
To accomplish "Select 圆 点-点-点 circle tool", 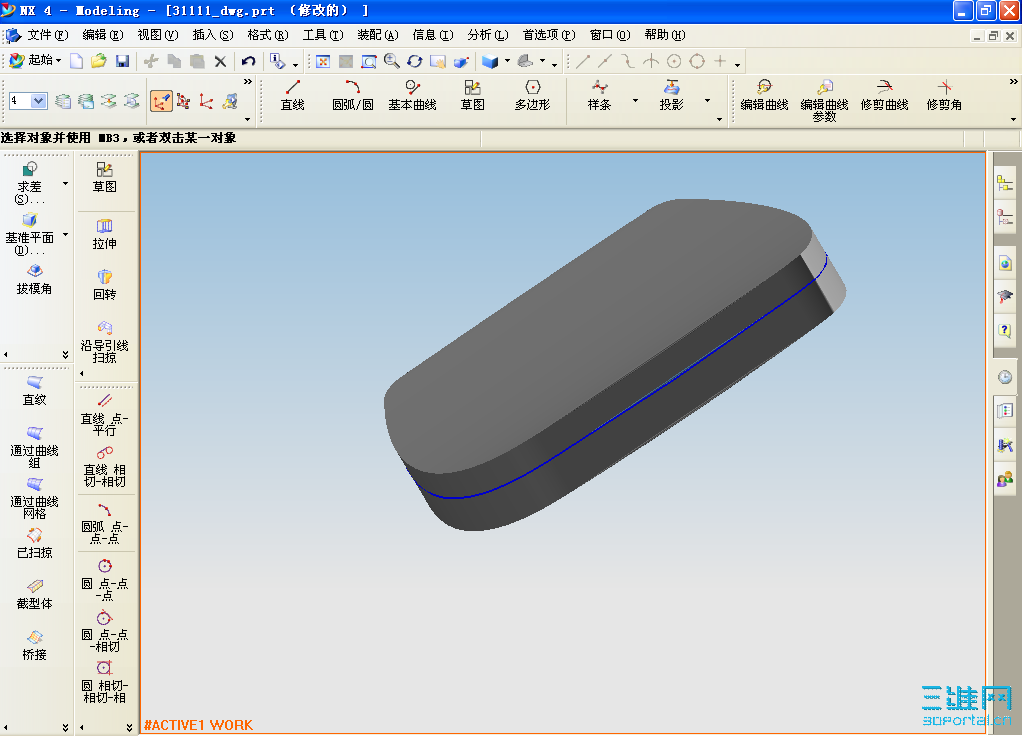I will pyautogui.click(x=104, y=580).
